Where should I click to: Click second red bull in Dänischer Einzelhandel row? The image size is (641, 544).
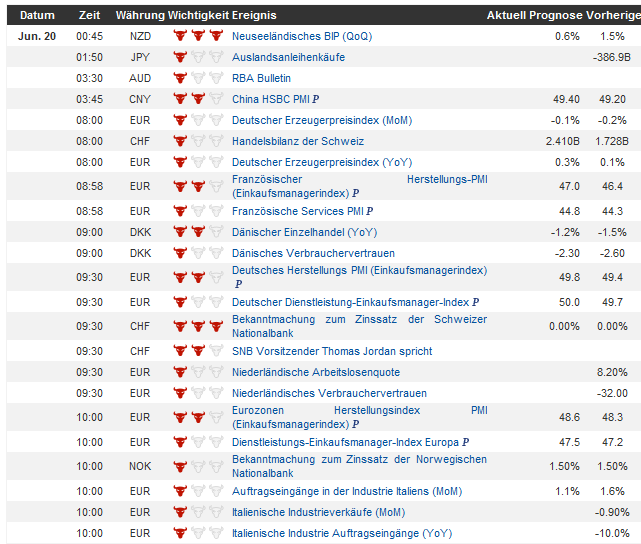[x=198, y=232]
